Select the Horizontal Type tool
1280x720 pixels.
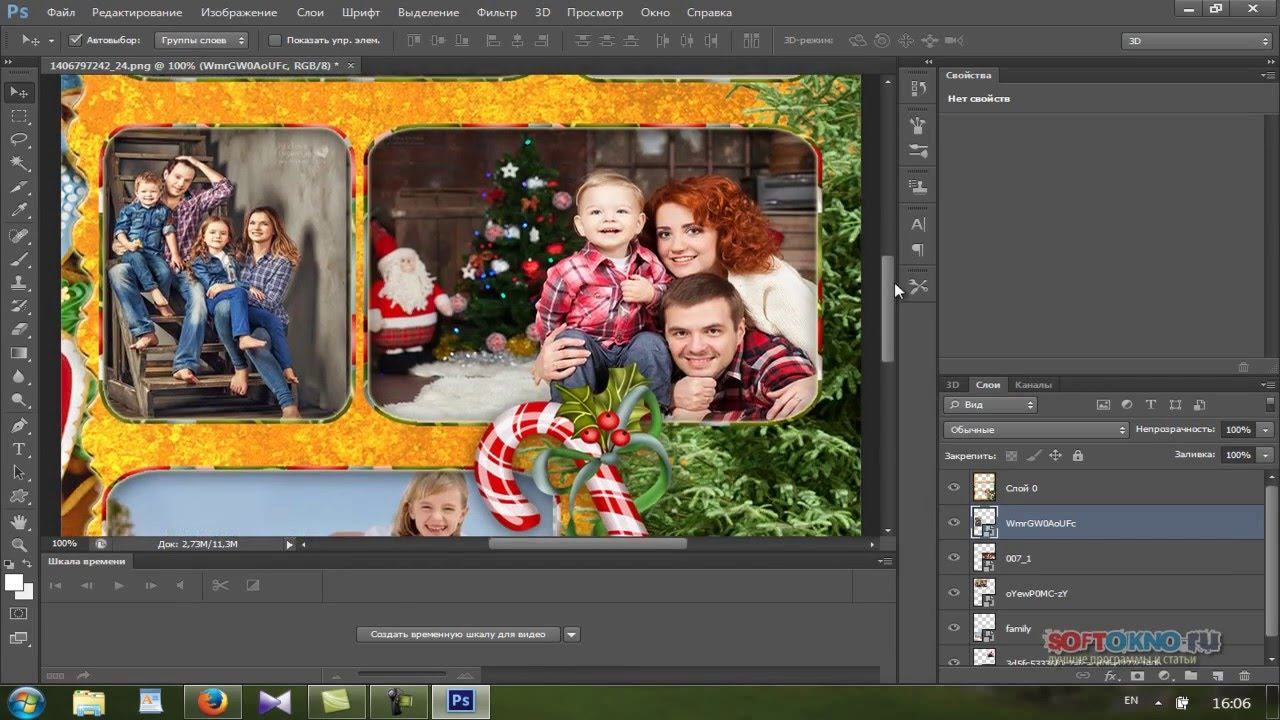click(x=19, y=449)
